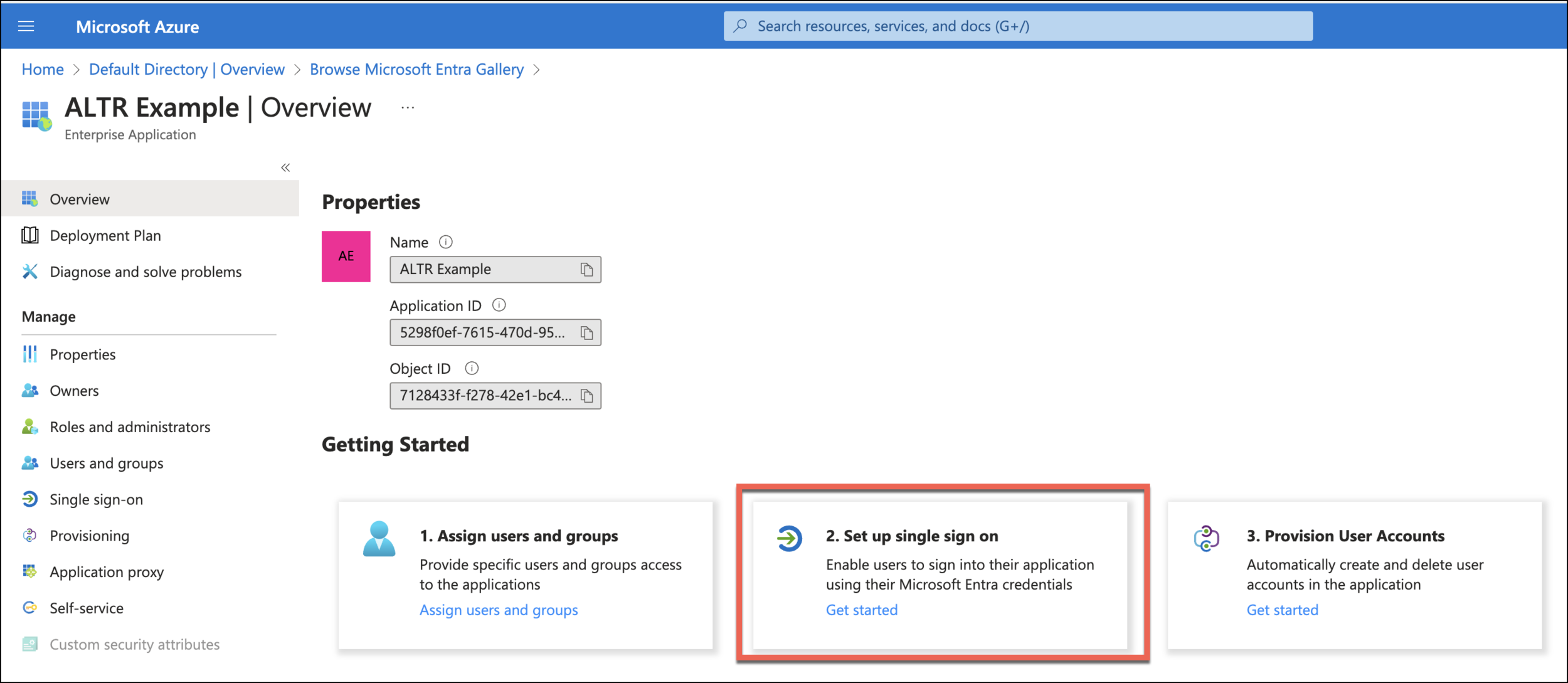
Task: Click the Owners people icon
Action: (29, 391)
